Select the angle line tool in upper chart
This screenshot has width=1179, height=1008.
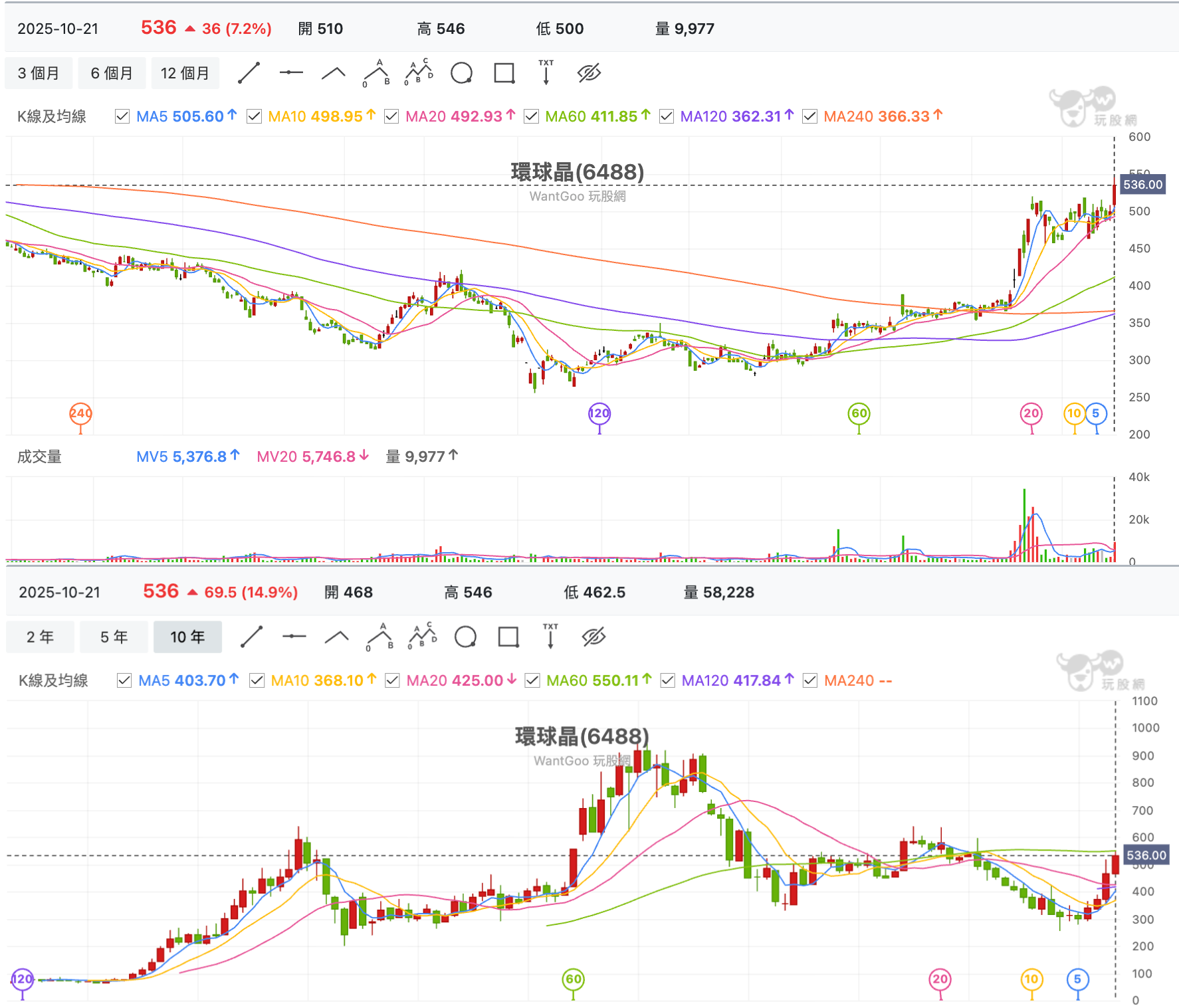(x=334, y=73)
